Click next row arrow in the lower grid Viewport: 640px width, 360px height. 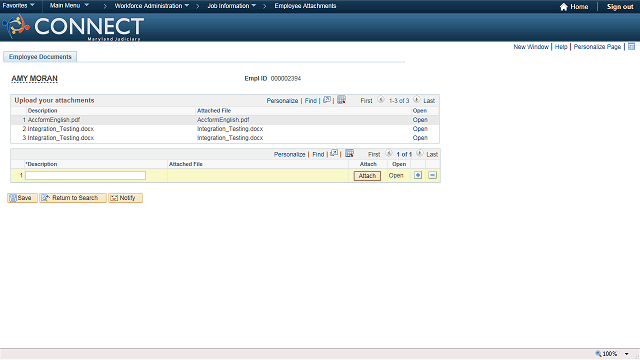(x=420, y=153)
